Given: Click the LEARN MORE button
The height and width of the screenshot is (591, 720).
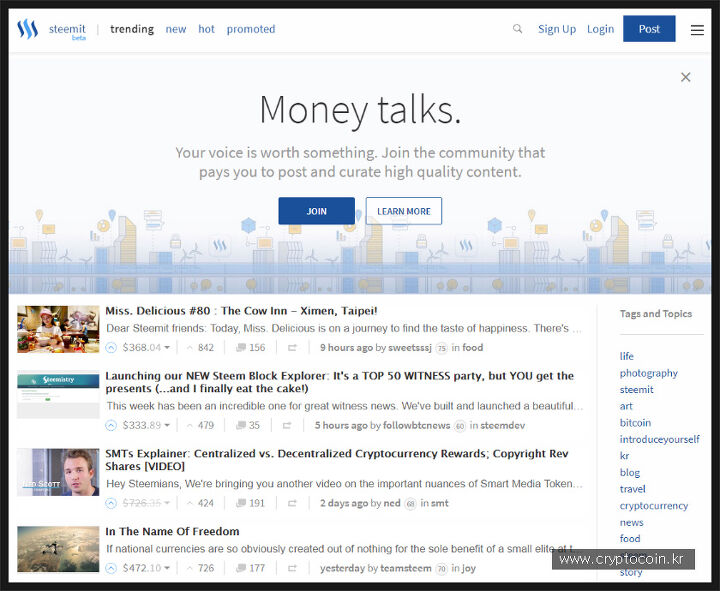Looking at the screenshot, I should [404, 211].
